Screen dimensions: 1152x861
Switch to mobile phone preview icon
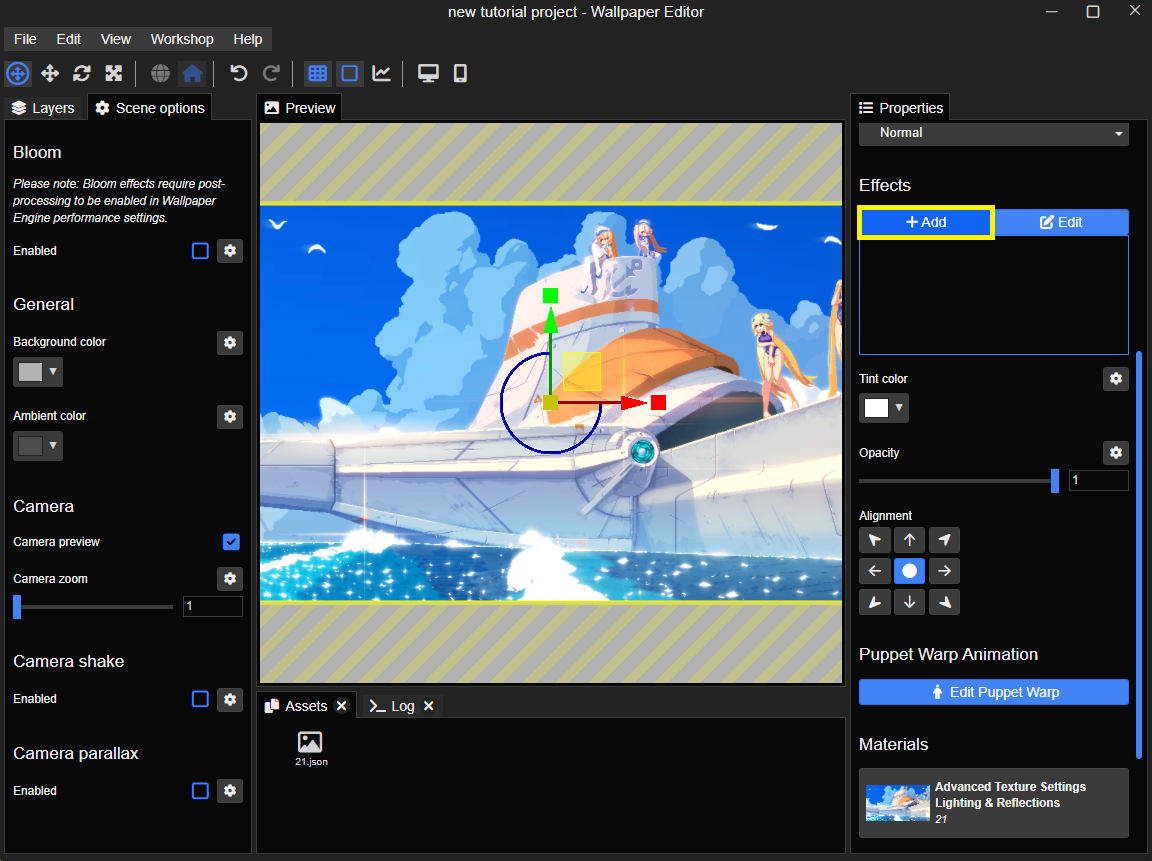(461, 73)
